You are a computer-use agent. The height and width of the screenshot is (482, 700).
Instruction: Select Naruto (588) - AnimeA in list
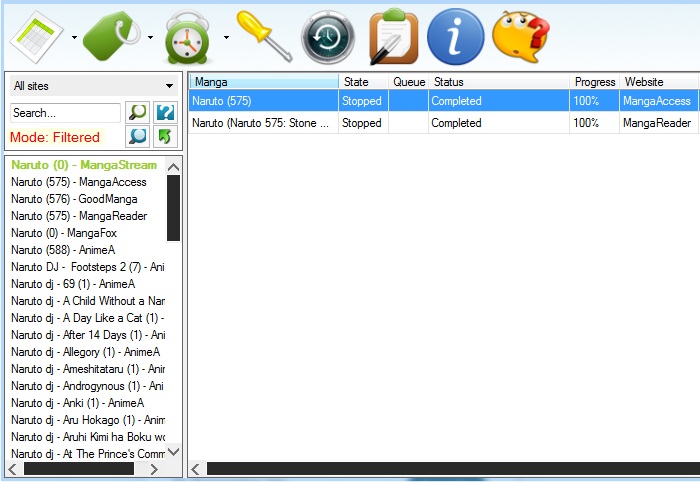point(63,250)
